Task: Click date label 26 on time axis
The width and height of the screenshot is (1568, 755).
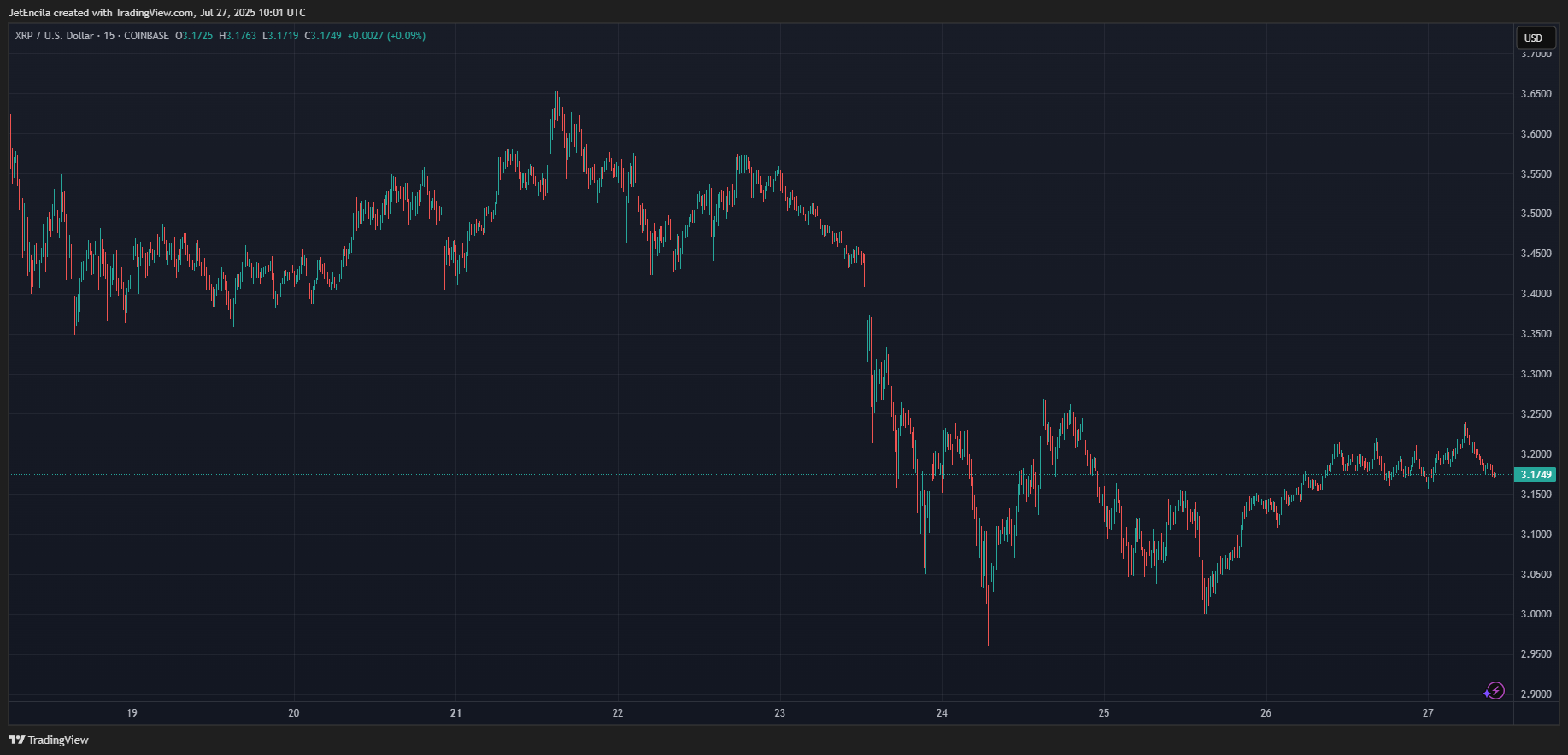Action: click(1266, 713)
